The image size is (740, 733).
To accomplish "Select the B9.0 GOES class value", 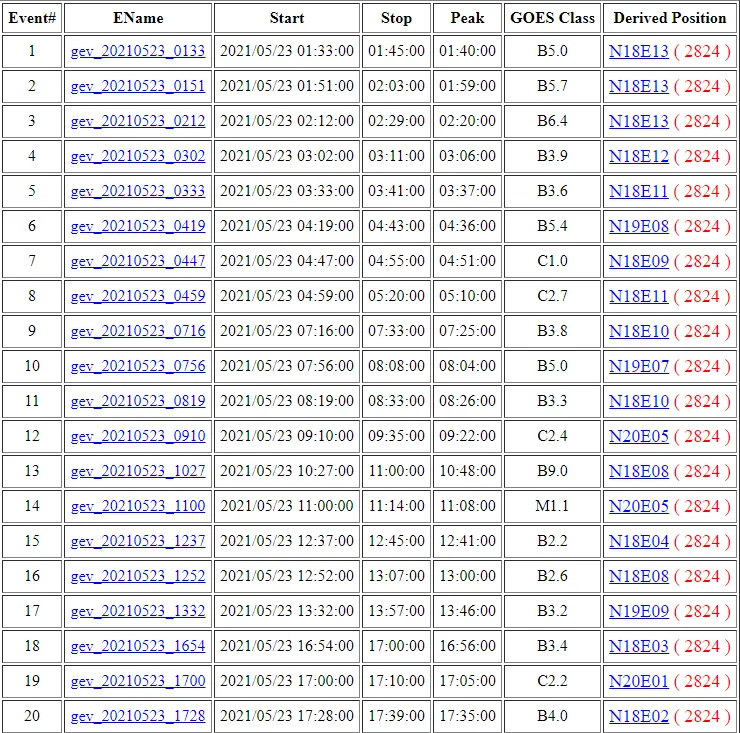I will (x=552, y=471).
